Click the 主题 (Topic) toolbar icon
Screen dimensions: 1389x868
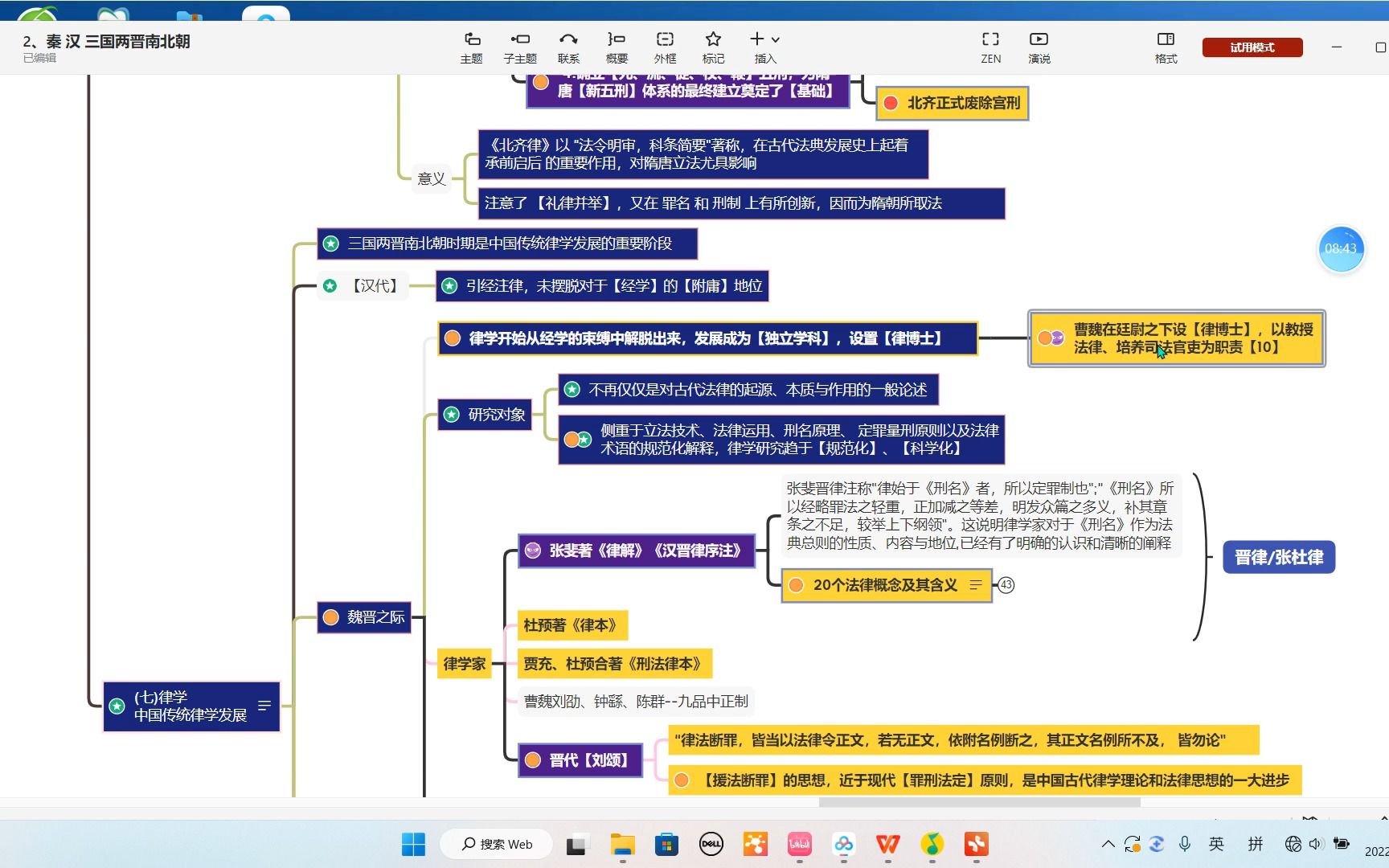coord(472,47)
